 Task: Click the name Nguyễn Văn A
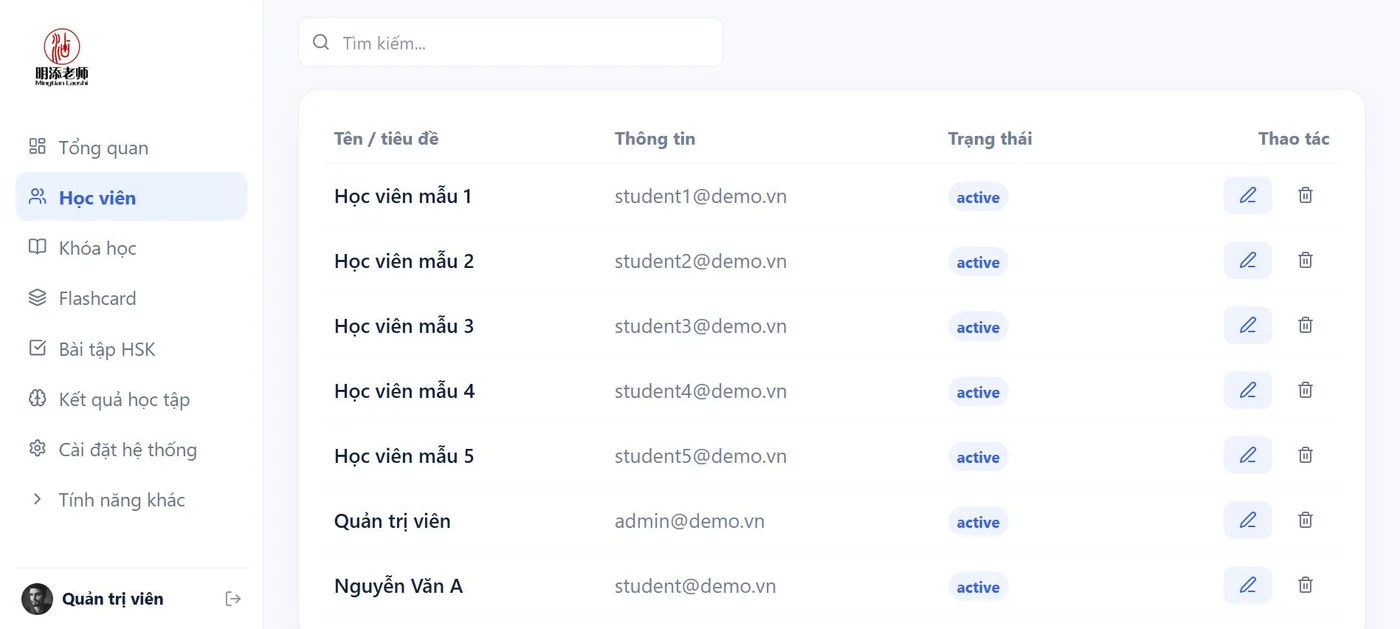398,586
